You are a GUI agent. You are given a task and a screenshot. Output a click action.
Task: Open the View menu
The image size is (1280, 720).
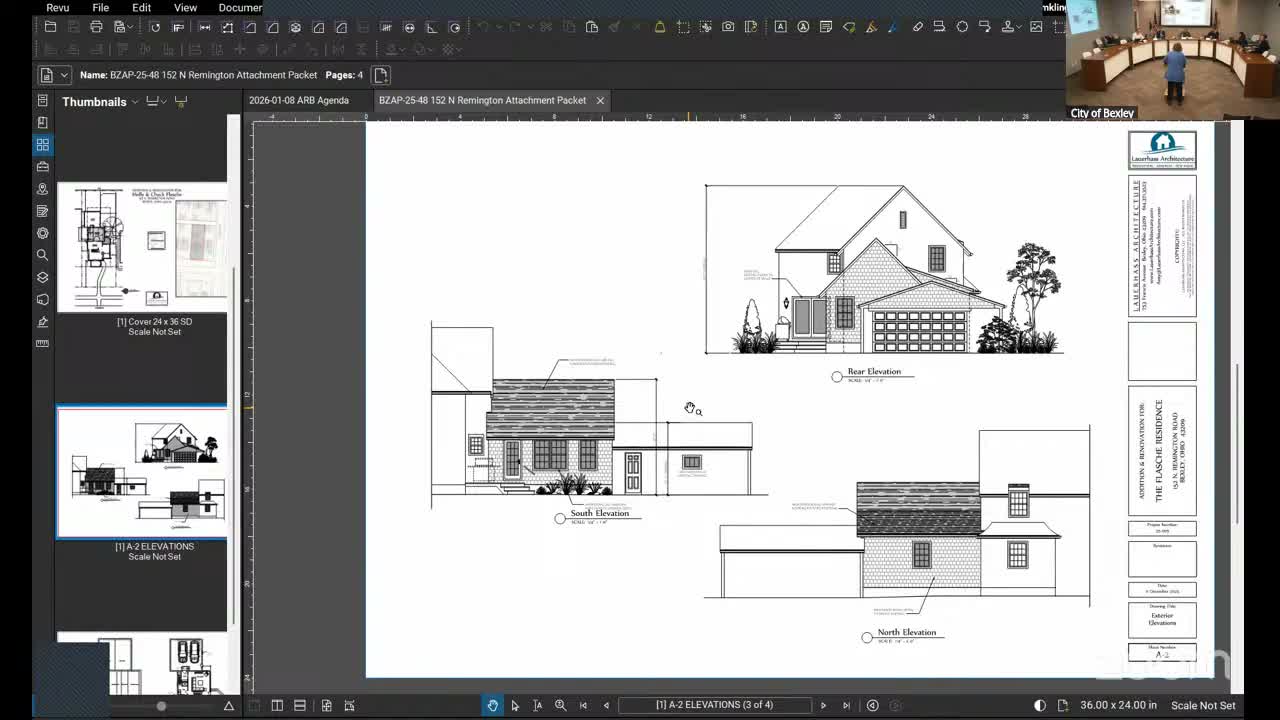pos(185,7)
